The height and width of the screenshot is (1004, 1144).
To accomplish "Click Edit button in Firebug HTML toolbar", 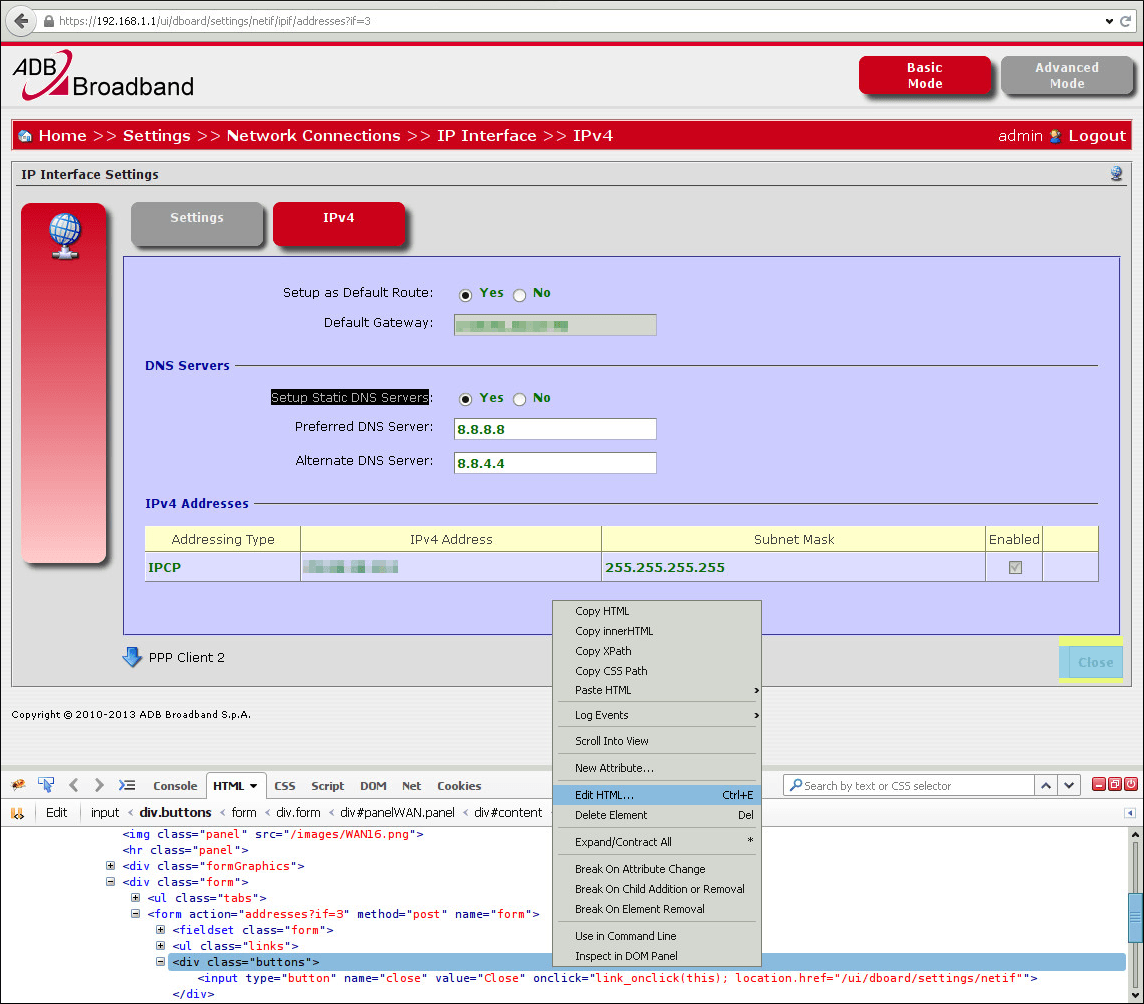I will (56, 813).
